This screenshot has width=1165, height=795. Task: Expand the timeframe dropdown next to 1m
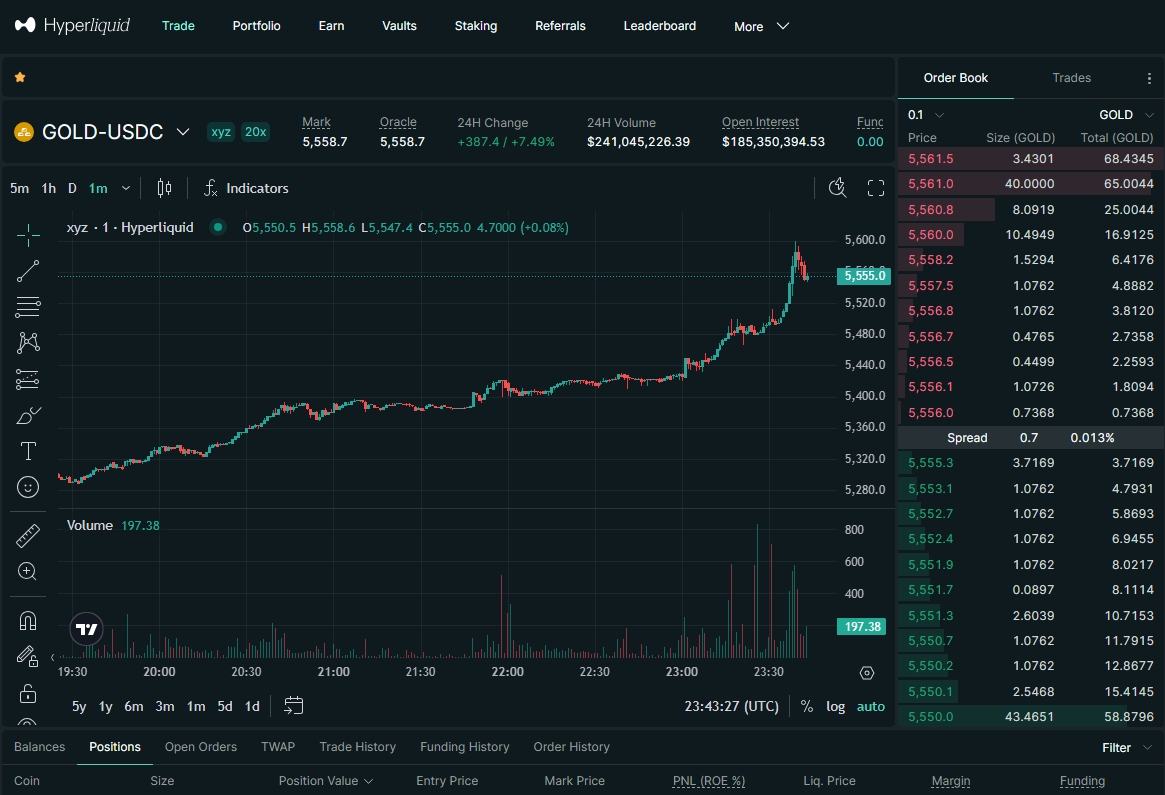(126, 188)
